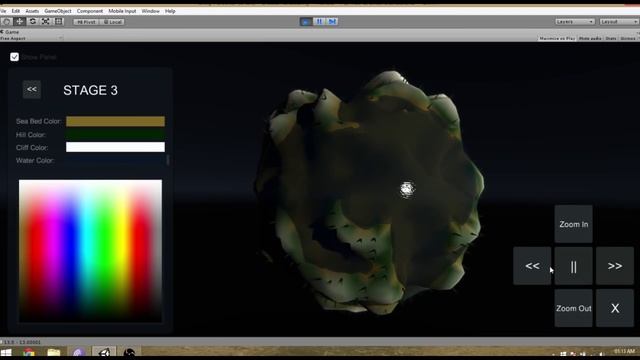Open the Window menu

click(151, 11)
